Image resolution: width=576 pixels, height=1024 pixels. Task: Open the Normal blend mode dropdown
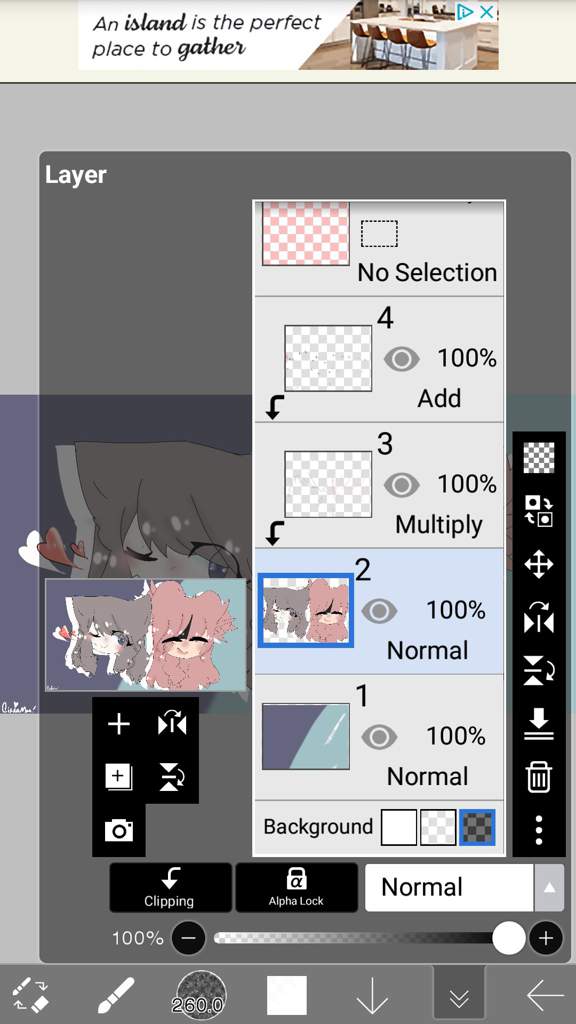click(x=449, y=888)
